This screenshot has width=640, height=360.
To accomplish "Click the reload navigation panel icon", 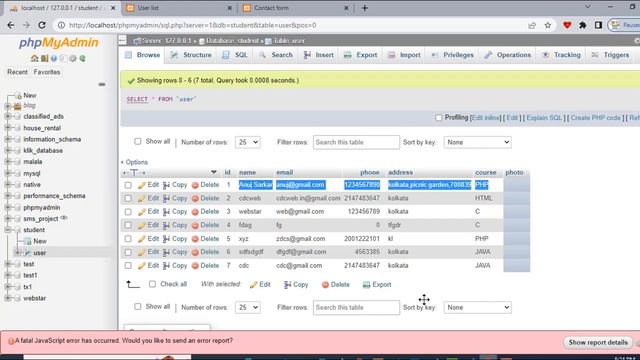I will 83,58.
